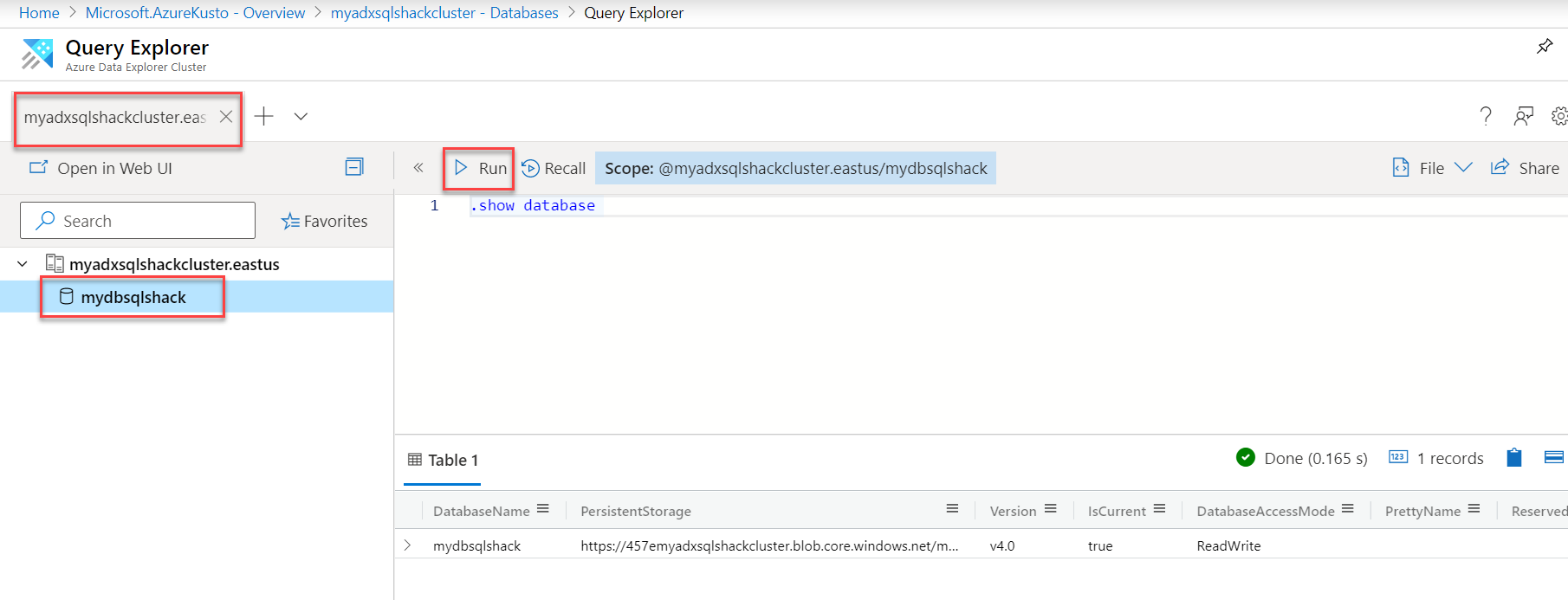Screen dimensions: 1568x600
Task: Open the IsCurrent column menu
Action: (x=1159, y=509)
